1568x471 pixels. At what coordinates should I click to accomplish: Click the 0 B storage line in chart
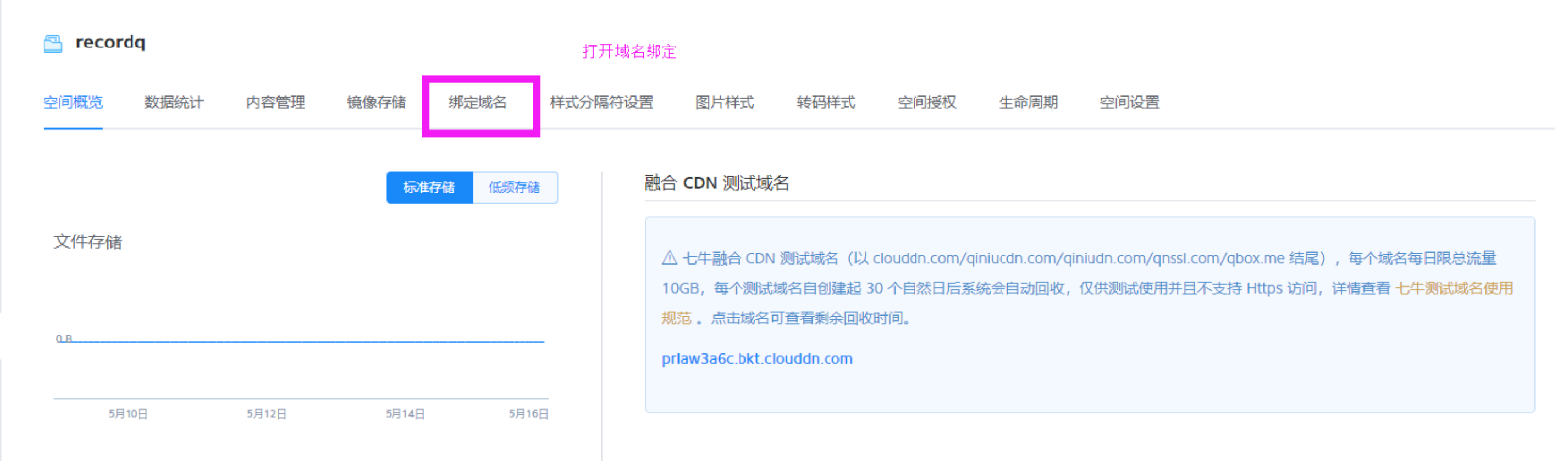pos(300,341)
